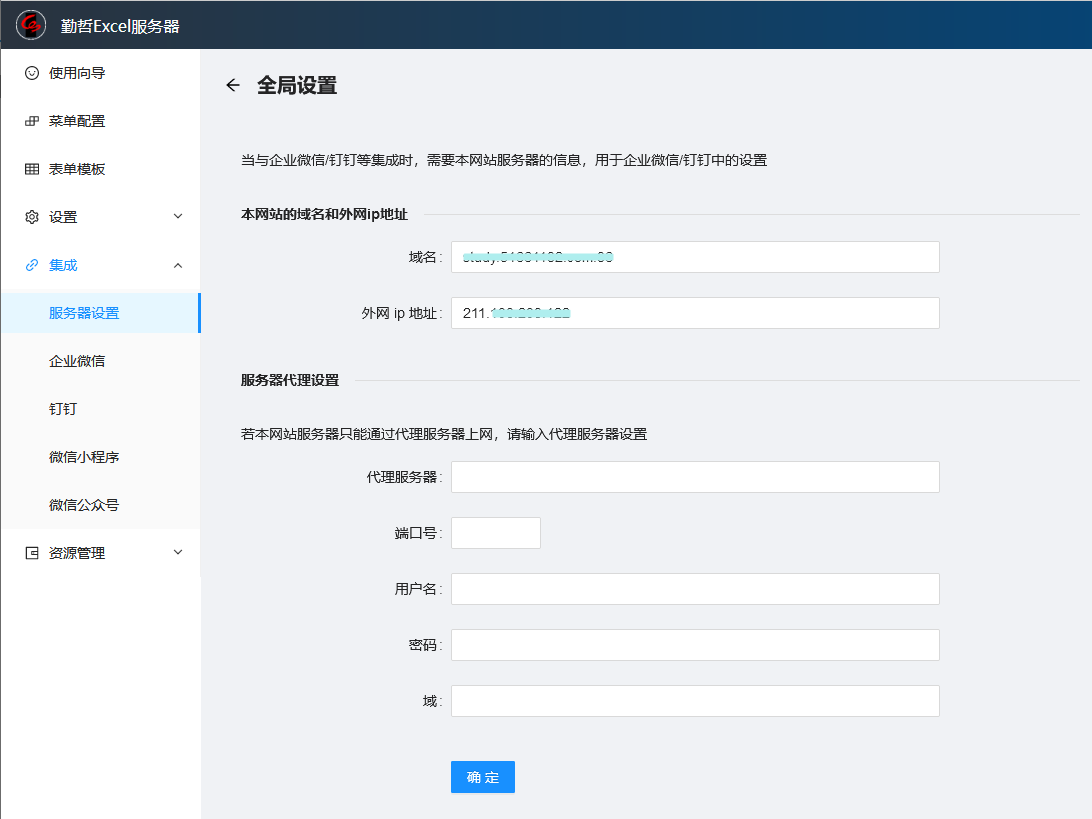Image resolution: width=1092 pixels, height=819 pixels.
Task: Open the 钉钉 integration page
Action: coord(63,409)
